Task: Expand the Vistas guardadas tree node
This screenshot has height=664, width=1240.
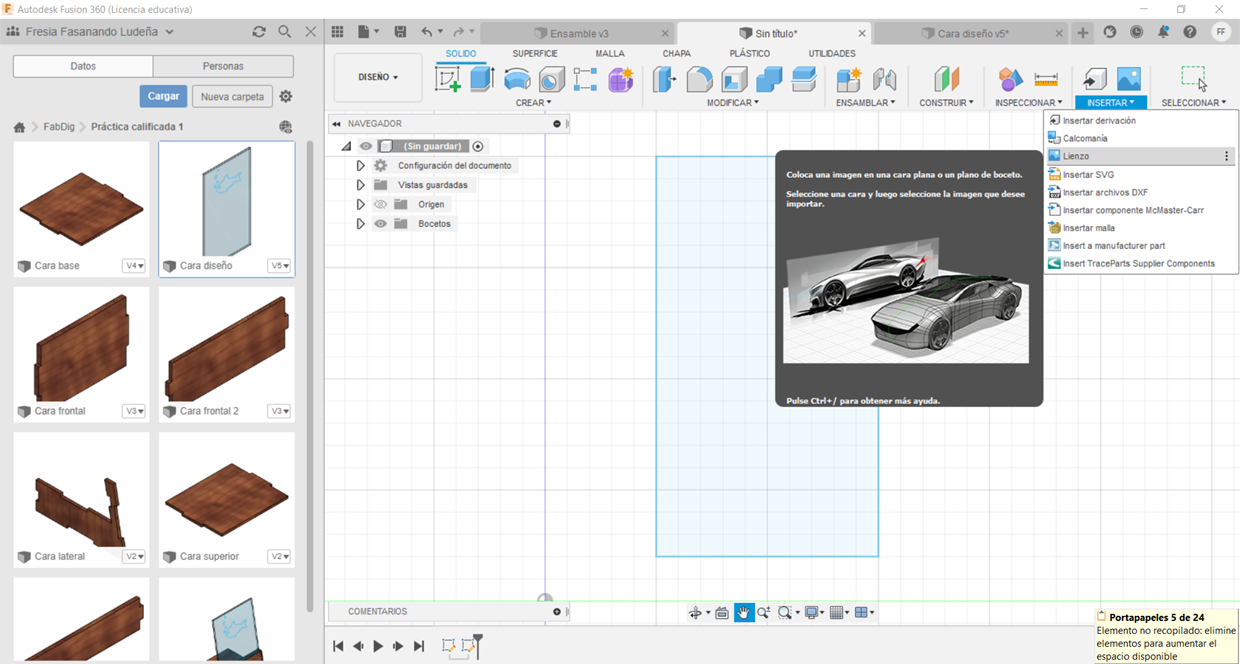Action: click(x=360, y=185)
